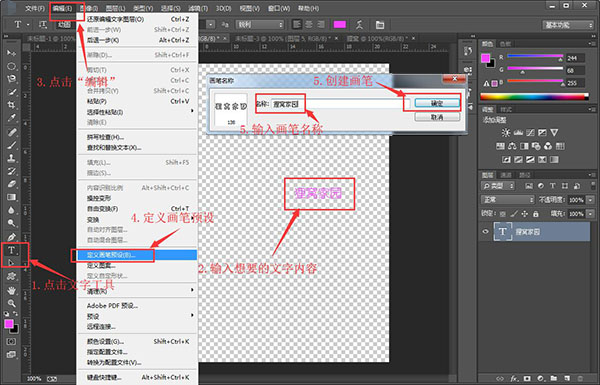Select the Horizontal Type tool
Screen dimensions: 600x385
(x=11, y=250)
